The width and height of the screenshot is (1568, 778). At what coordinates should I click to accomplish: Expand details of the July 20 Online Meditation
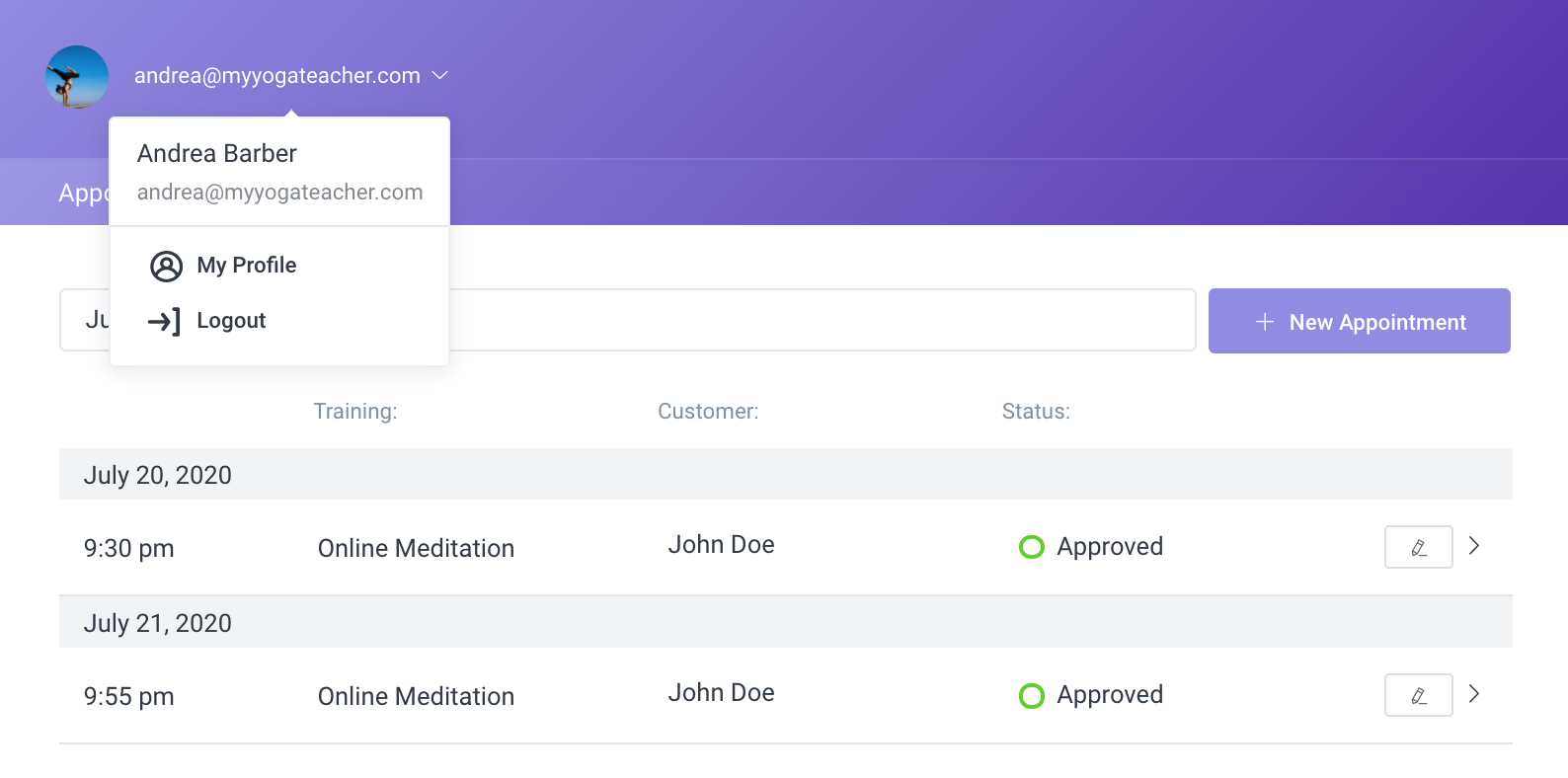tap(1474, 544)
